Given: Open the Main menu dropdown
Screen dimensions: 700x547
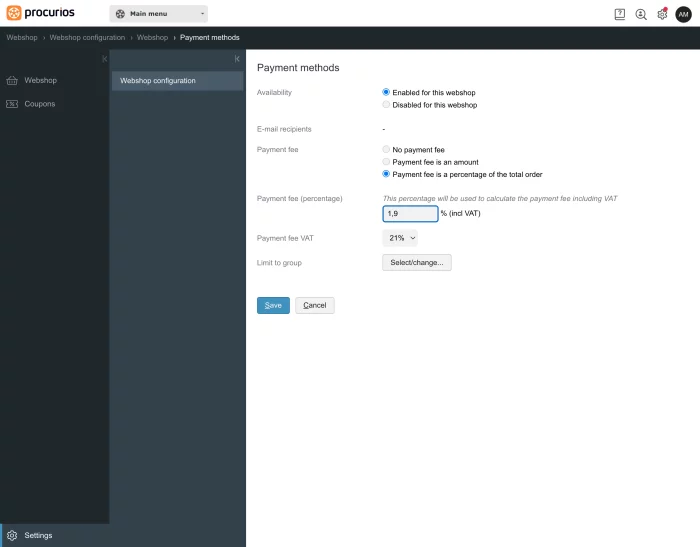Looking at the screenshot, I should click(158, 14).
